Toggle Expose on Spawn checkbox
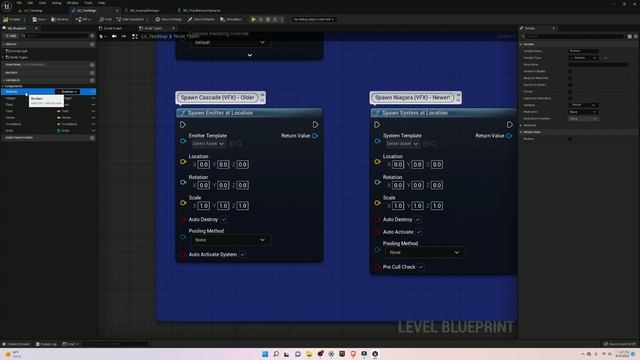The width and height of the screenshot is (640, 360). tap(570, 85)
